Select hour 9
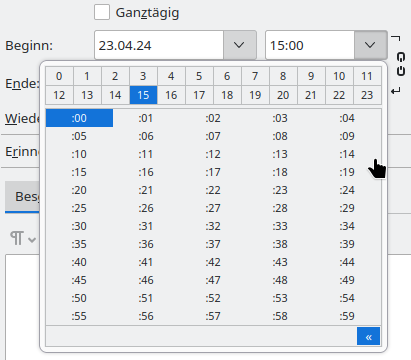 (x=311, y=76)
